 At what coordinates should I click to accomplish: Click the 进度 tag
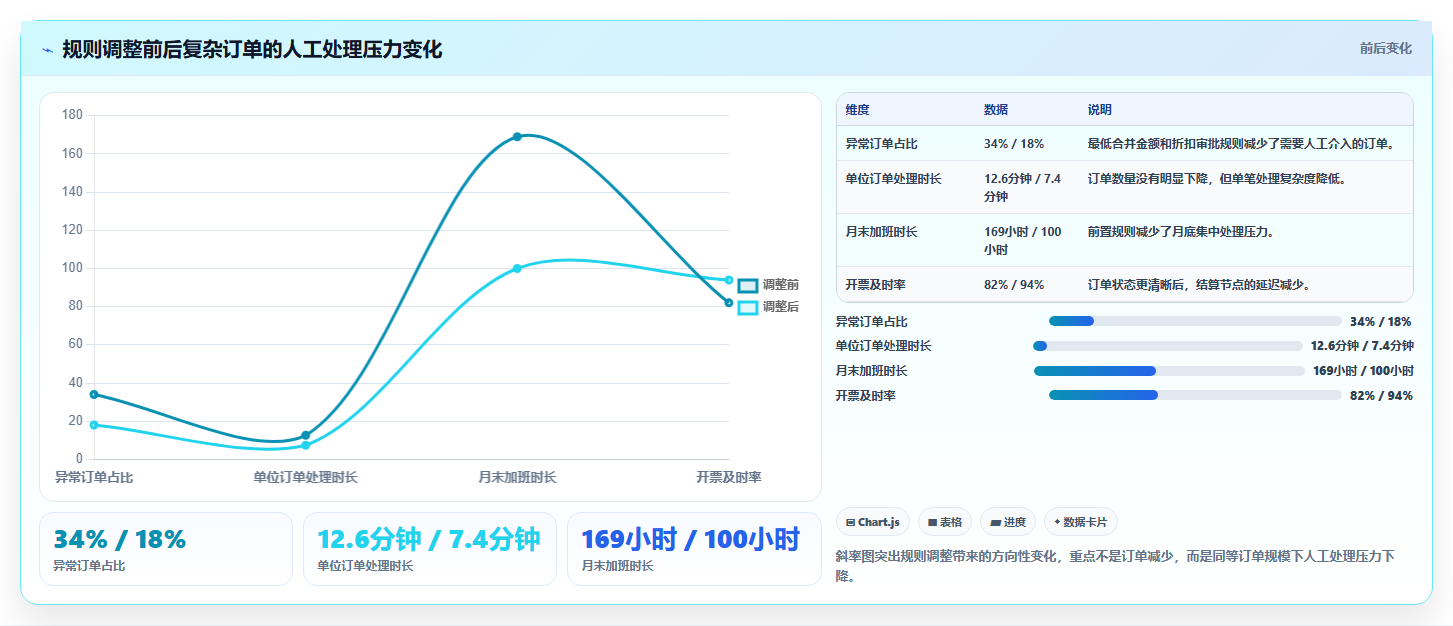pos(1008,522)
